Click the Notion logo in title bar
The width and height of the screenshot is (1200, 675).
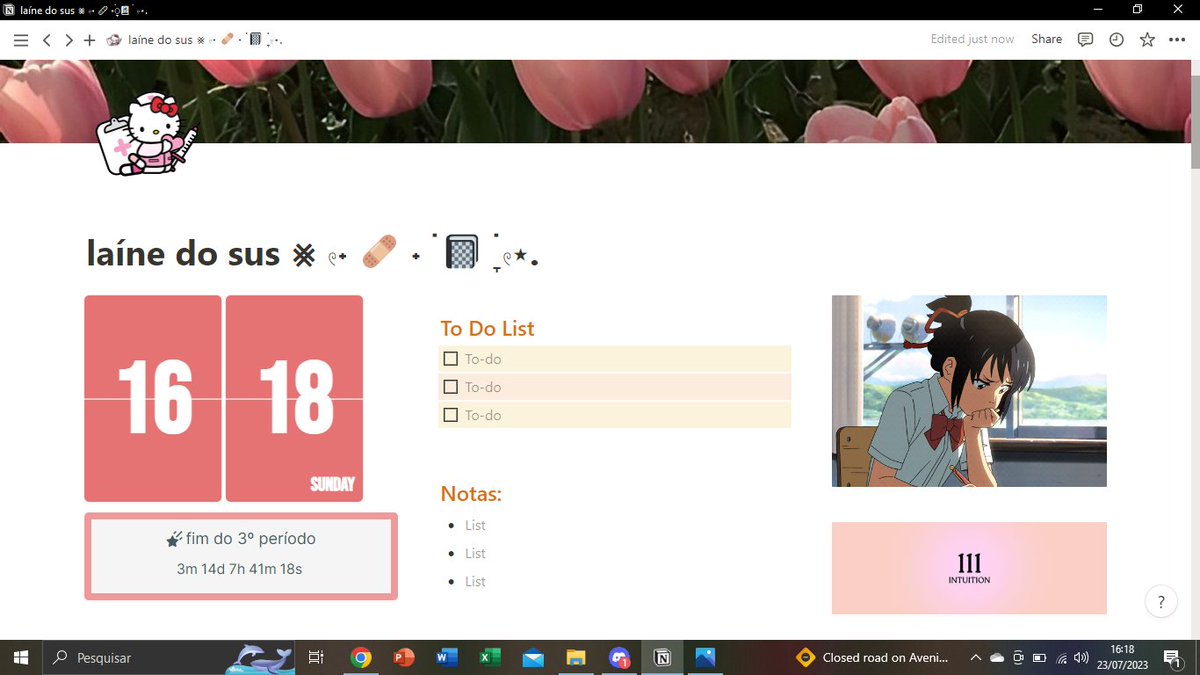pyautogui.click(x=9, y=9)
